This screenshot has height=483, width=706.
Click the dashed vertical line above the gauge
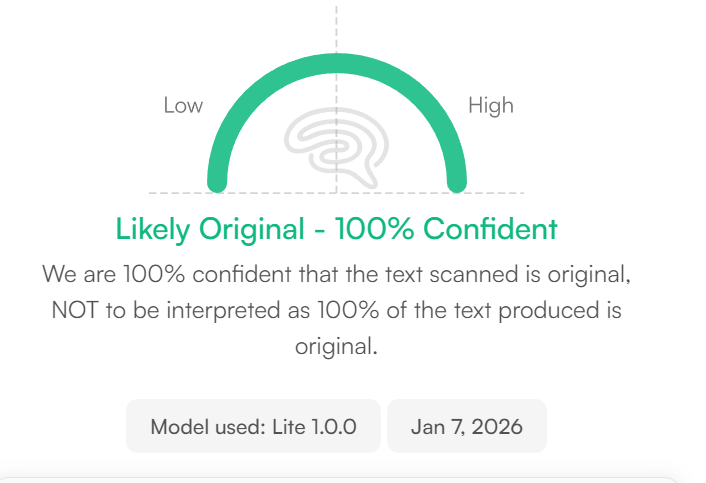pos(336,25)
